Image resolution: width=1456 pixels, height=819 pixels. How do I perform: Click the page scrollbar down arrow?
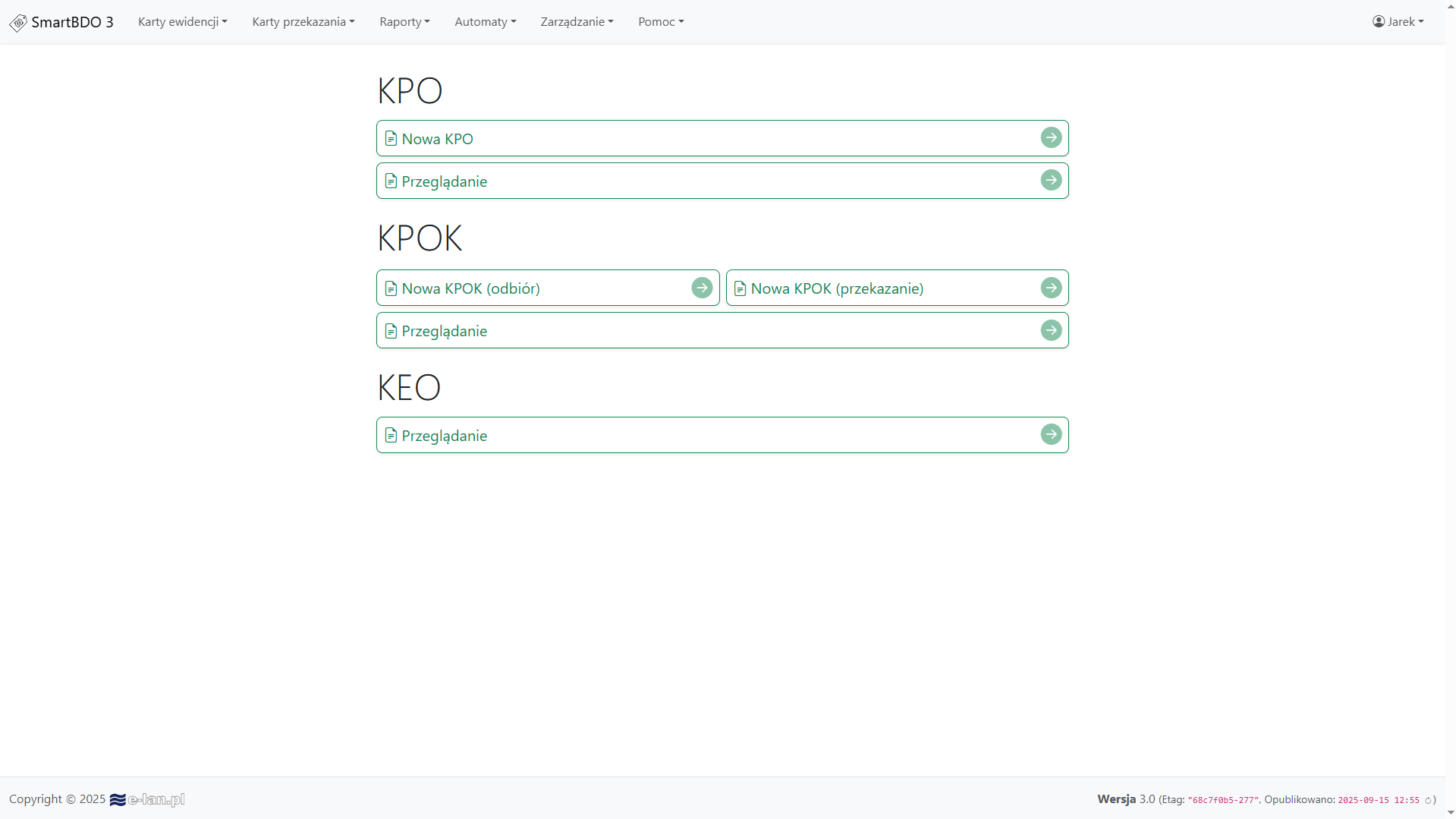1451,813
